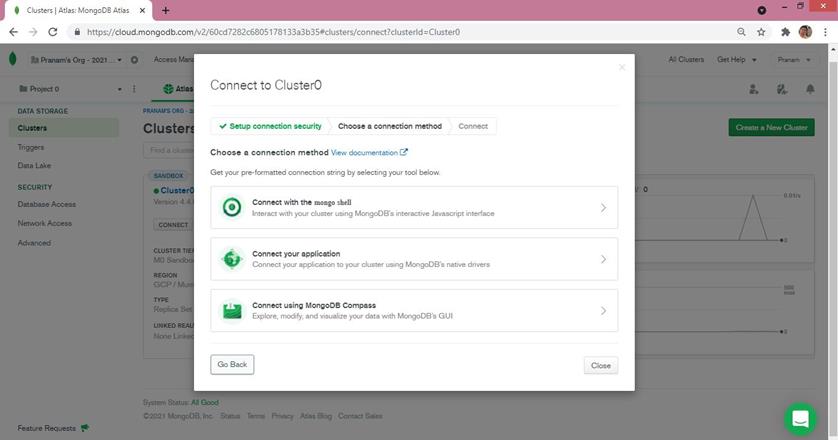Click the Atlas Blog footer link
Screen dimensions: 838x440
(316, 416)
